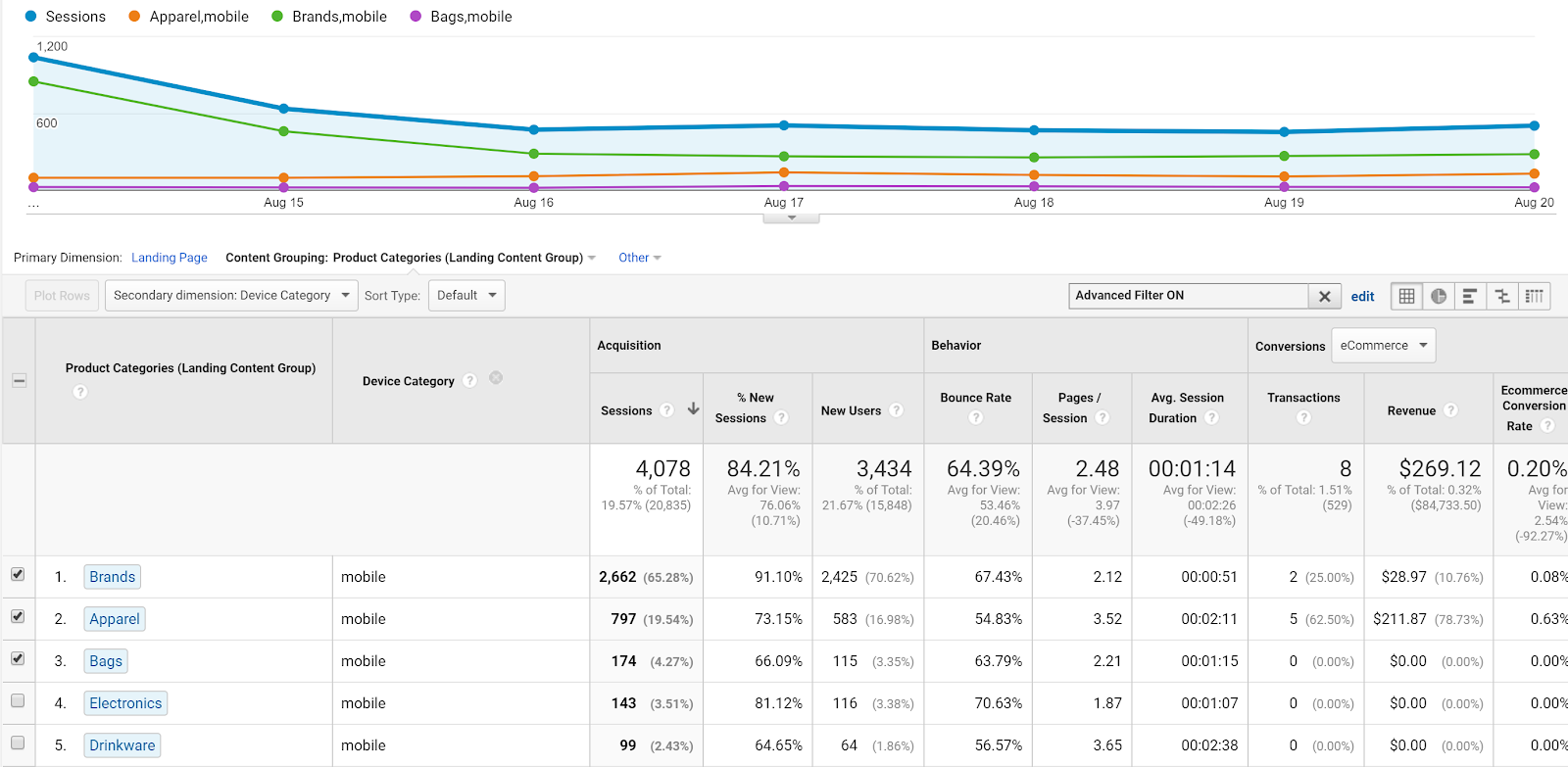Open help icon next to Revenue header

pos(1451,410)
